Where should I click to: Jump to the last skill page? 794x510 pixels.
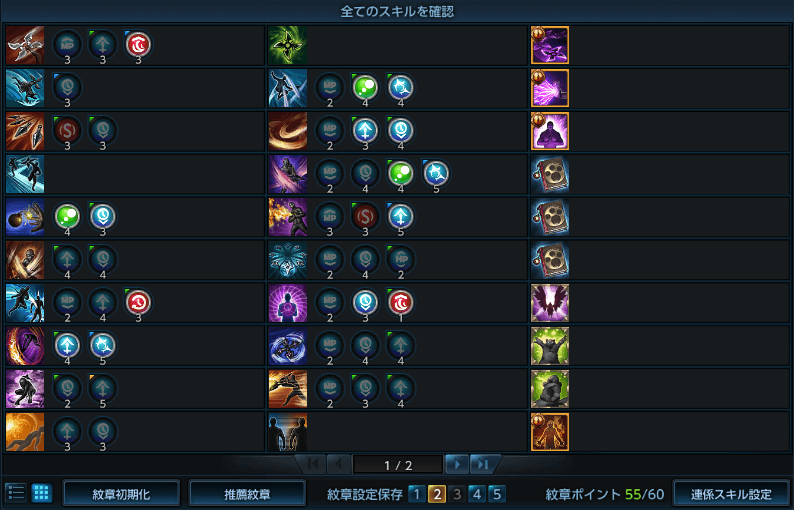pyautogui.click(x=483, y=464)
